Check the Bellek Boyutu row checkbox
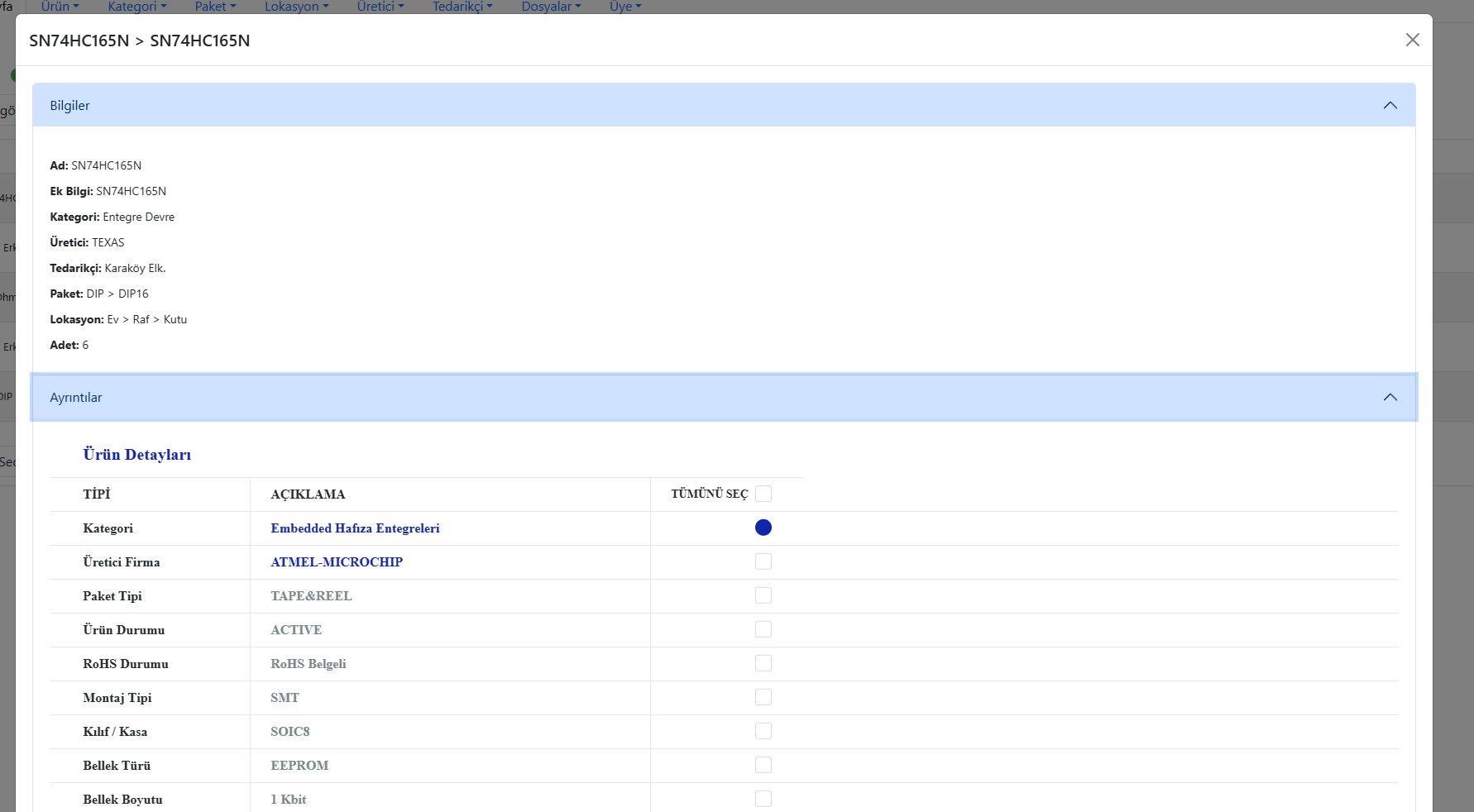The image size is (1474, 812). [763, 799]
